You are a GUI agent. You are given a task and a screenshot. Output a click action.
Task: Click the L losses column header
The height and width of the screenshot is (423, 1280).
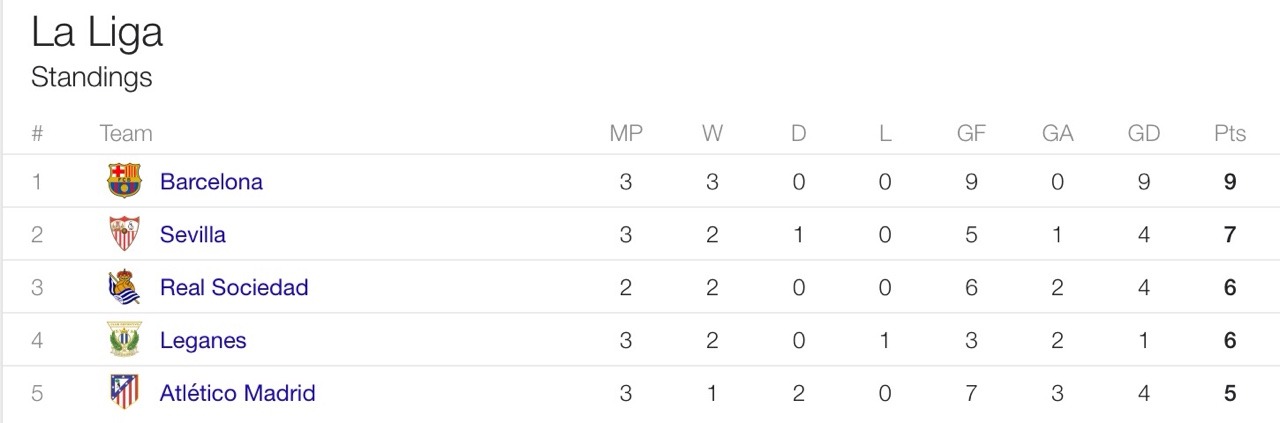(x=885, y=133)
